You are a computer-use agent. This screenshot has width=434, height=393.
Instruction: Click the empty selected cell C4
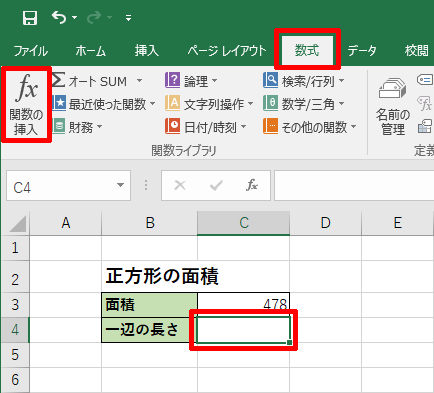pyautogui.click(x=244, y=330)
